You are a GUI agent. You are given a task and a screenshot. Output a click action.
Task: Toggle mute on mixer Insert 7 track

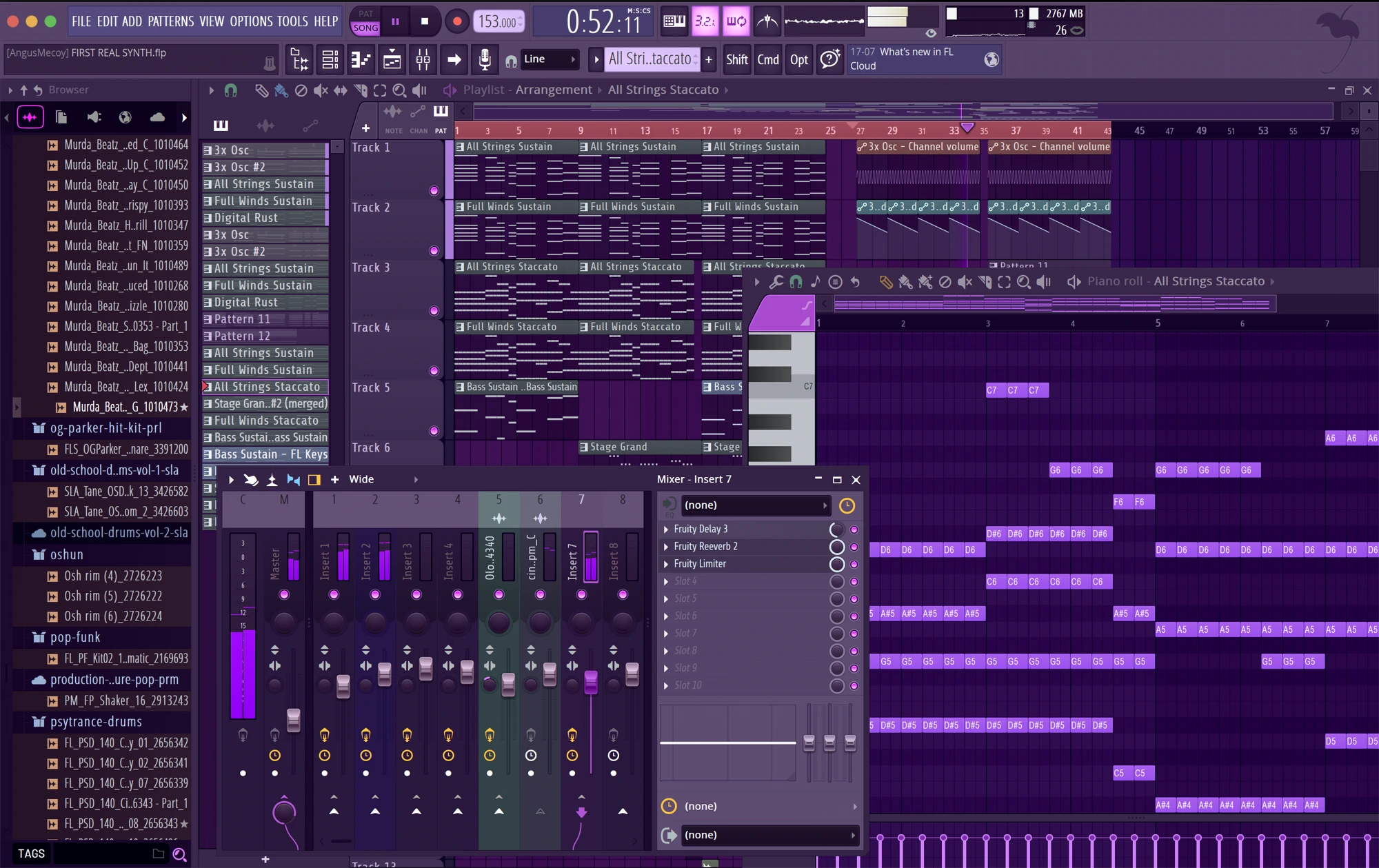point(581,594)
